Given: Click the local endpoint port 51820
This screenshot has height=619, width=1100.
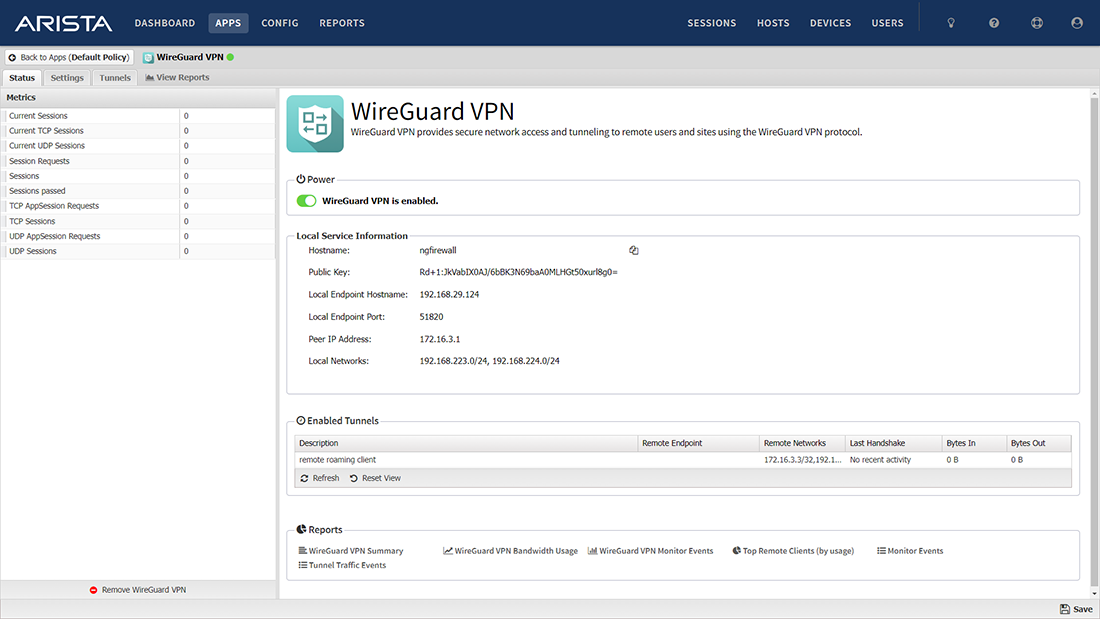Looking at the screenshot, I should tap(431, 317).
